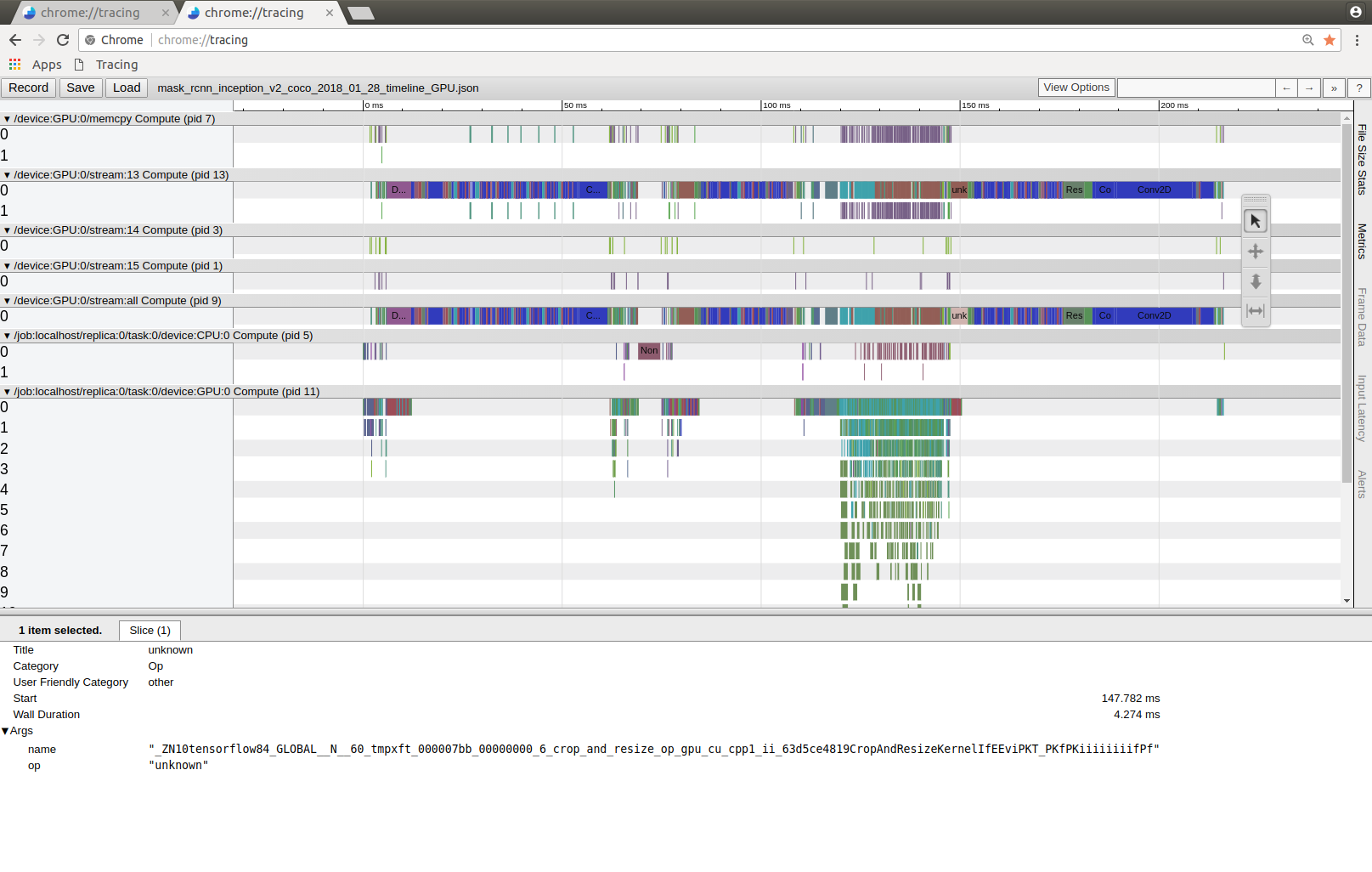The image size is (1372, 872).
Task: Open File Size Stats side tab
Action: pos(1362,160)
